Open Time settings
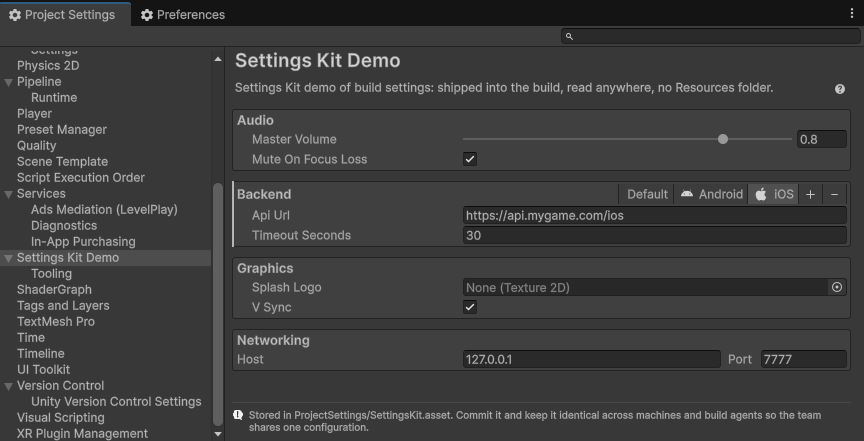The image size is (864, 441). pos(31,337)
